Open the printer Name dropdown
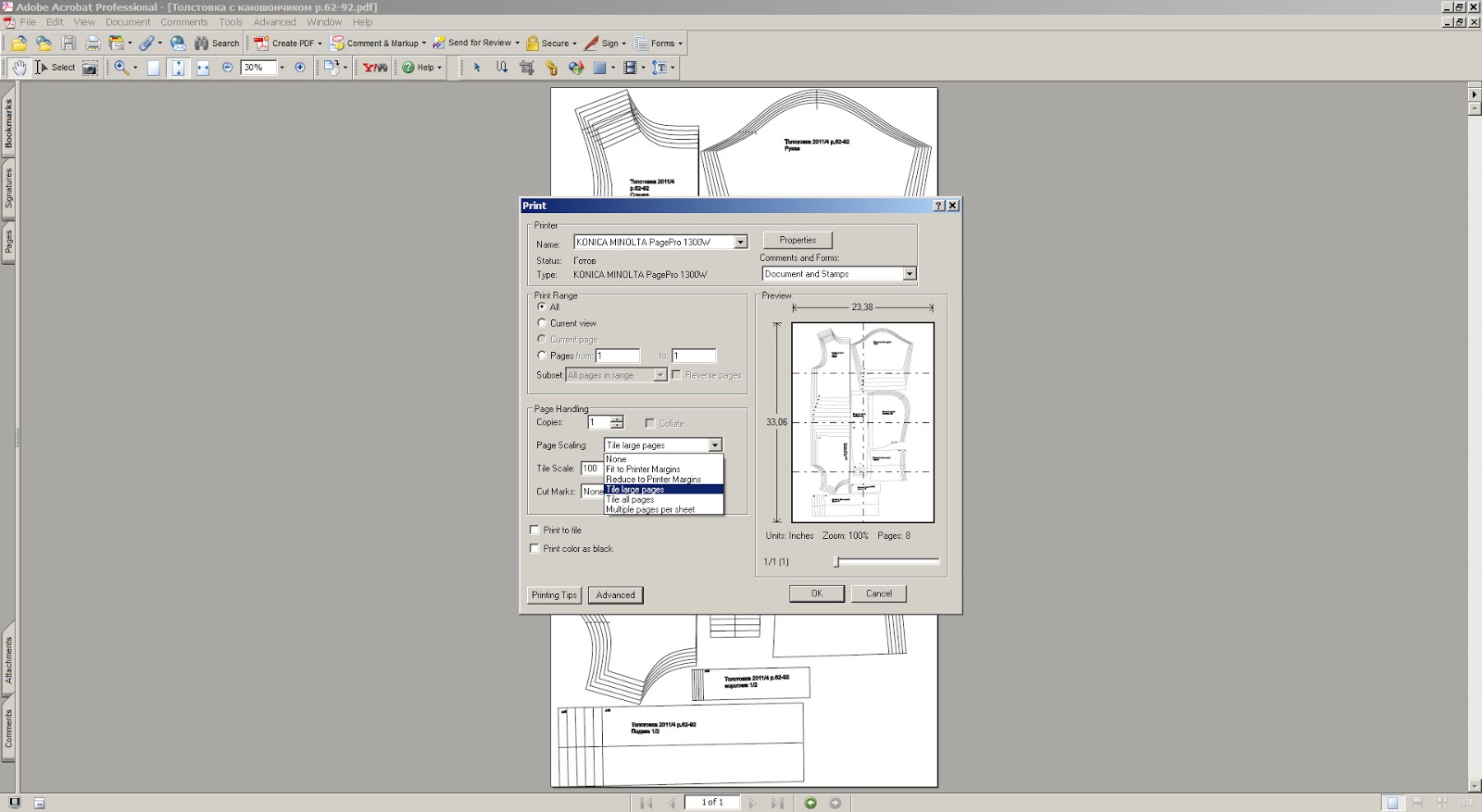Viewport: 1482px width, 812px height. (x=740, y=243)
